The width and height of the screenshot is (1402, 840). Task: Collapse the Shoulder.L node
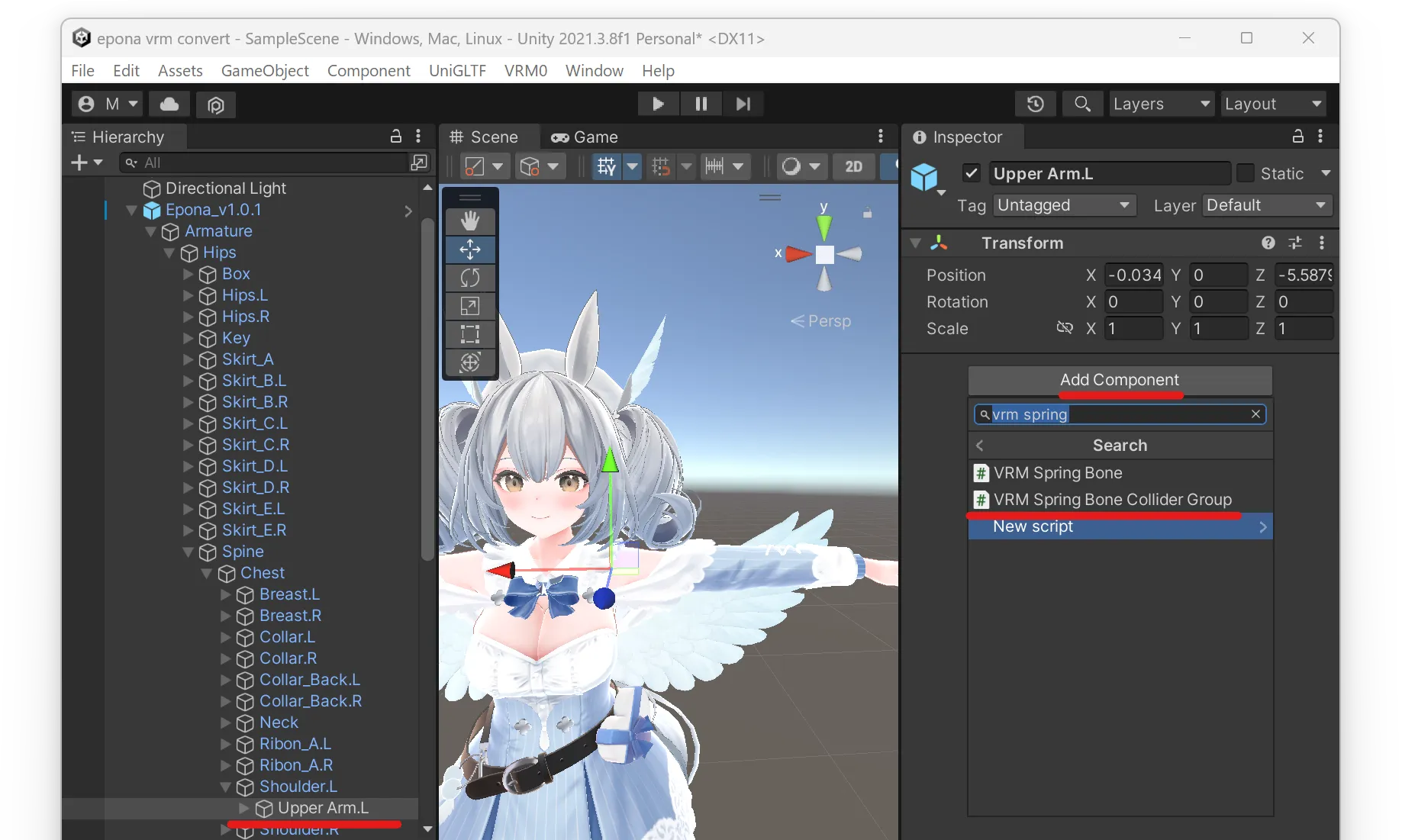[x=225, y=787]
